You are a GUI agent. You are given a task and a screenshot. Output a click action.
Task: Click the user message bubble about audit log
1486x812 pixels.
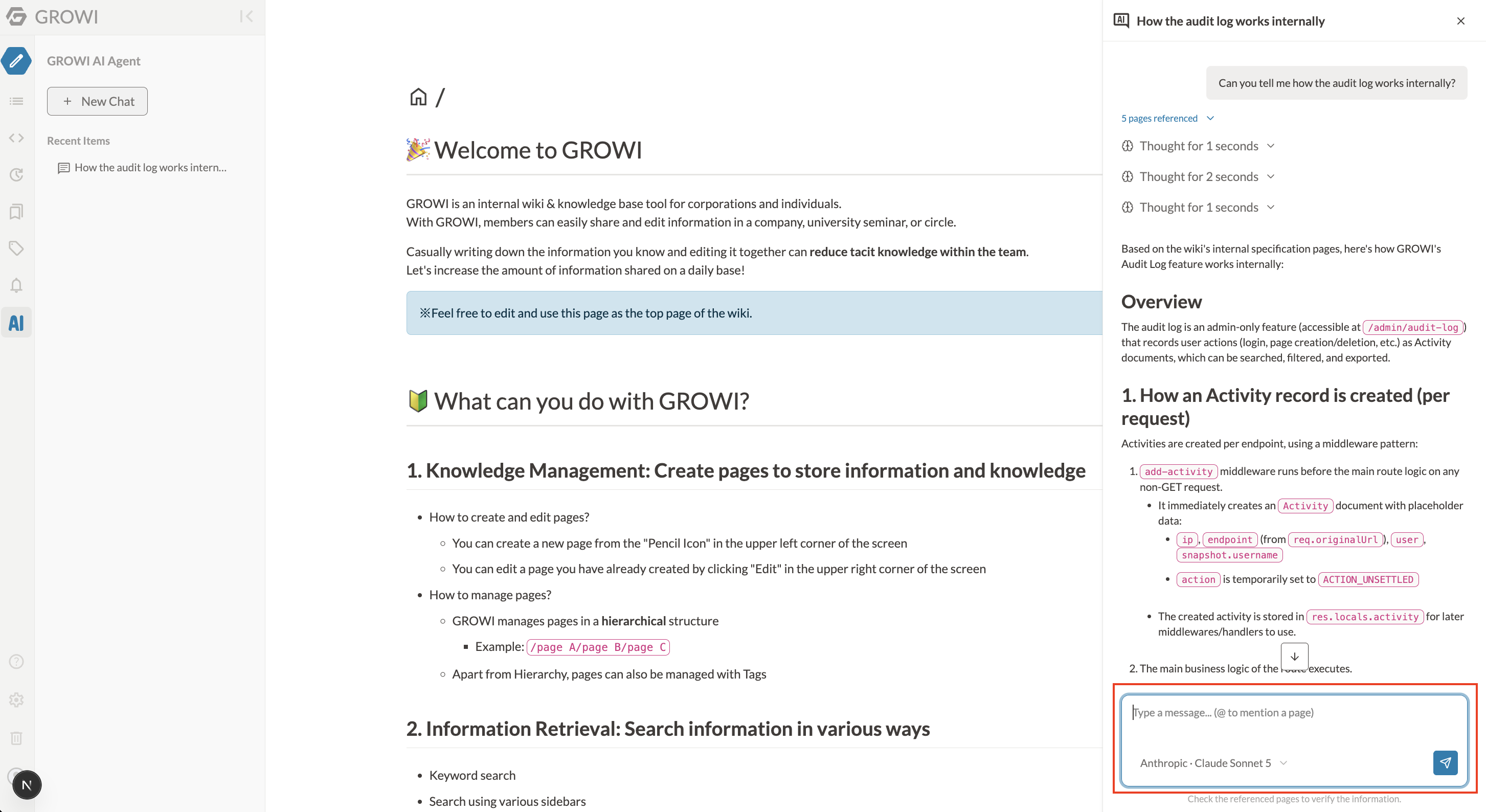(x=1337, y=83)
